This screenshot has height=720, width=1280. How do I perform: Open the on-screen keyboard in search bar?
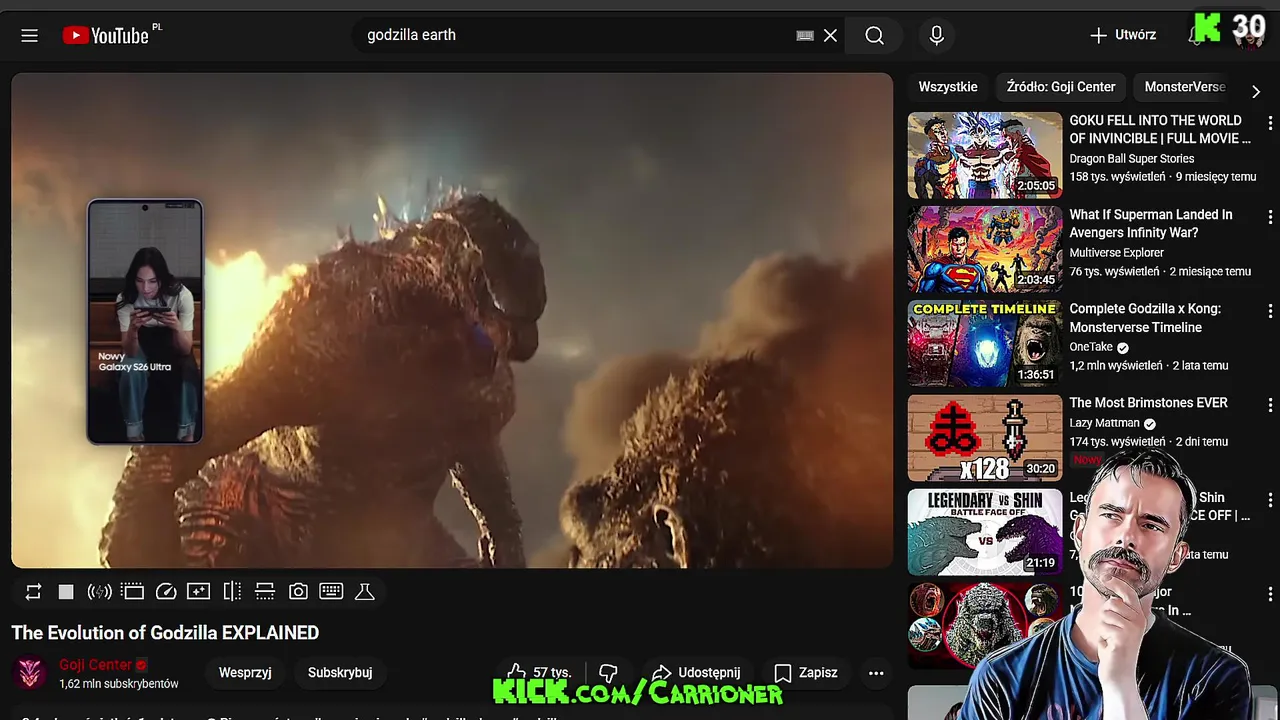805,36
